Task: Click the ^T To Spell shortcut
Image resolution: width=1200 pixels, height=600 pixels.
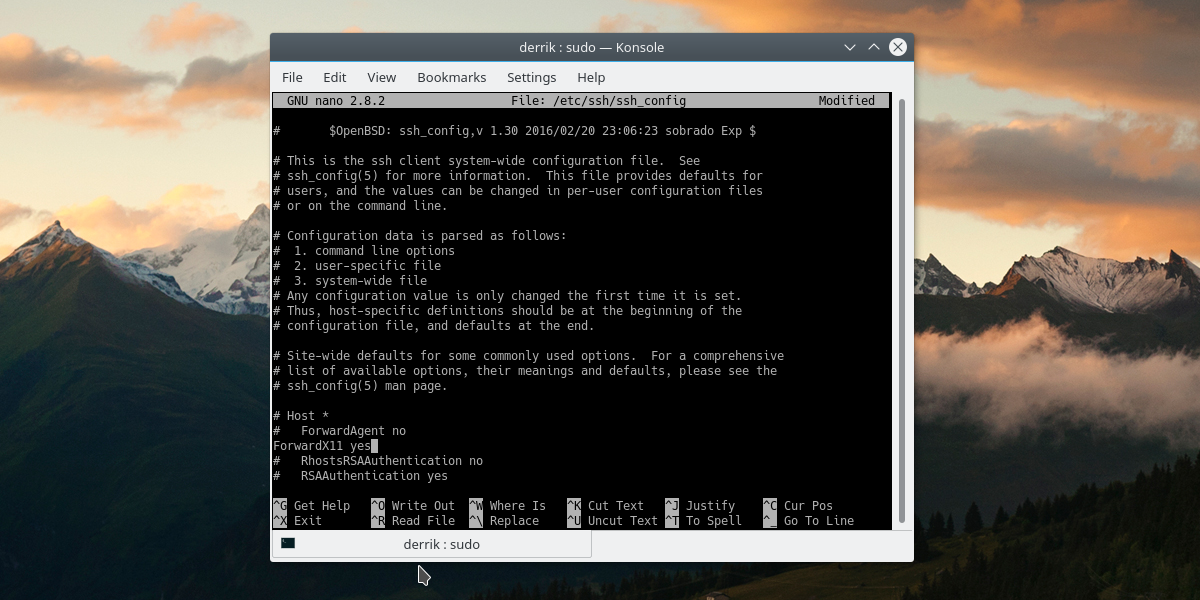Action: click(706, 520)
